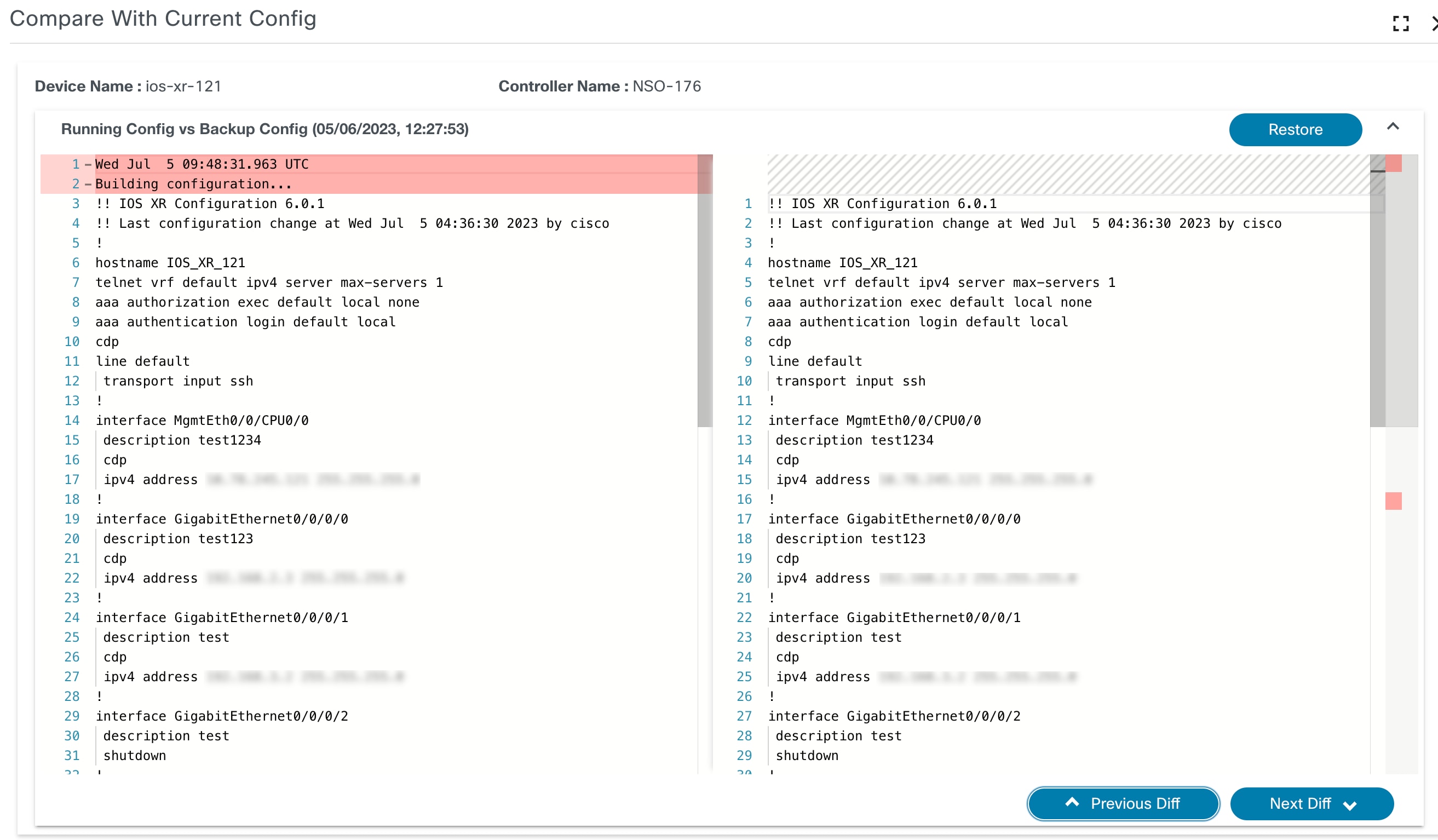Click the top red marker in overview ruler
Viewport: 1438px width, 840px height.
tap(1393, 163)
